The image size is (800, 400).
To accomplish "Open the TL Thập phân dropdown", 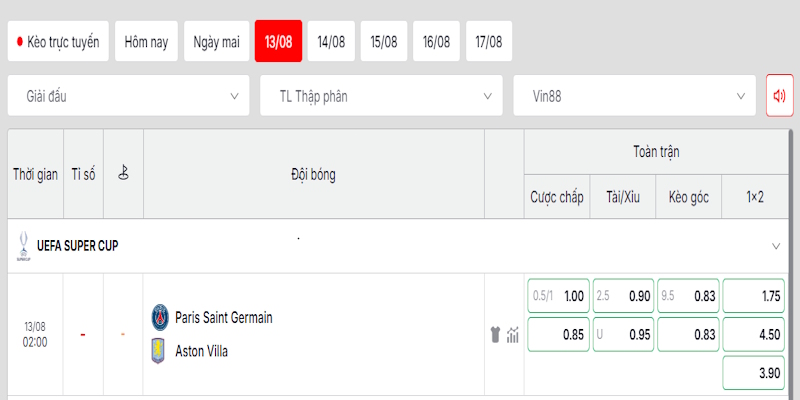I will (381, 95).
